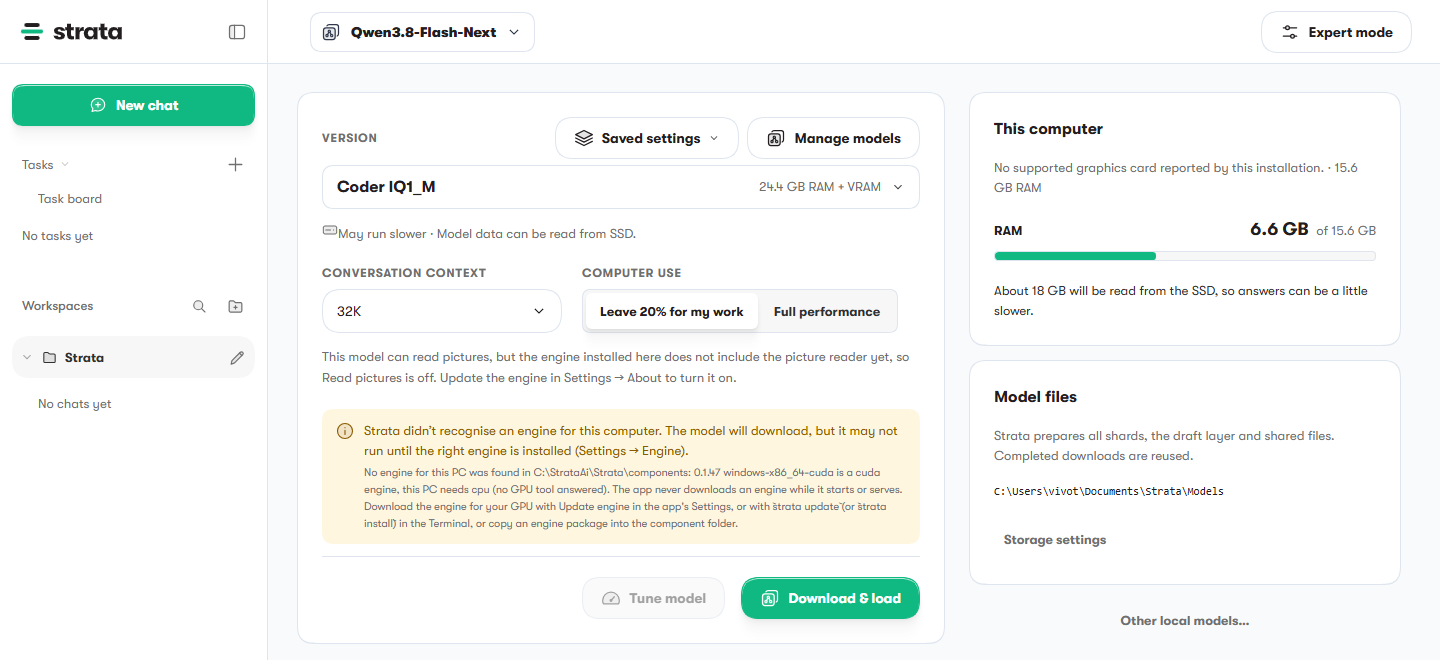The height and width of the screenshot is (660, 1440).
Task: Select Leave 20% for my work
Action: point(671,312)
